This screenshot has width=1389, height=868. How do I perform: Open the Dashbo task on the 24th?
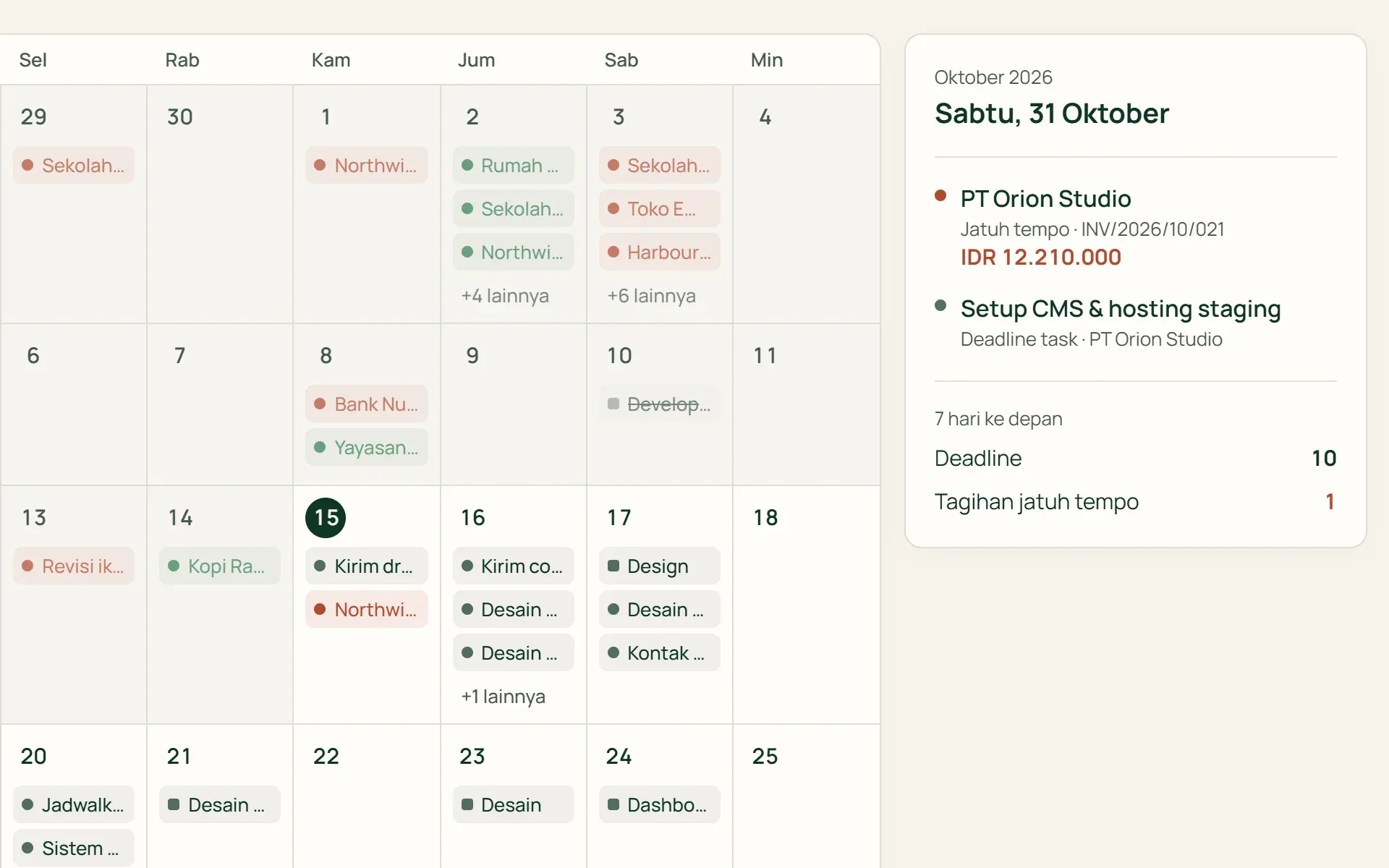[659, 804]
